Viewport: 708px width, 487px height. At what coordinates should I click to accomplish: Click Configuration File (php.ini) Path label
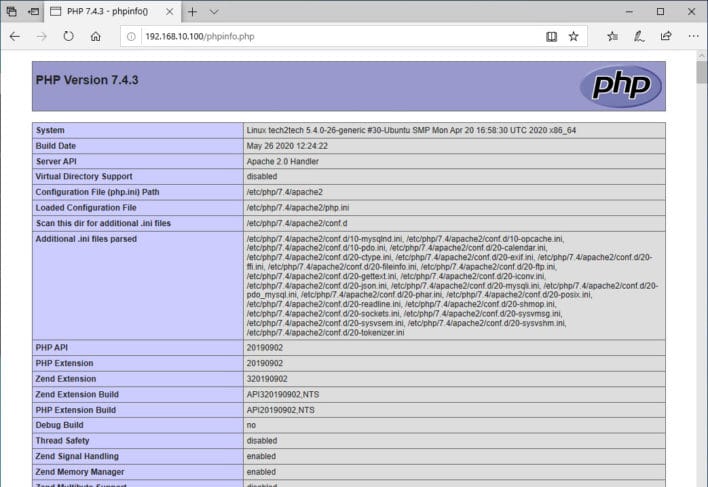coord(98,192)
